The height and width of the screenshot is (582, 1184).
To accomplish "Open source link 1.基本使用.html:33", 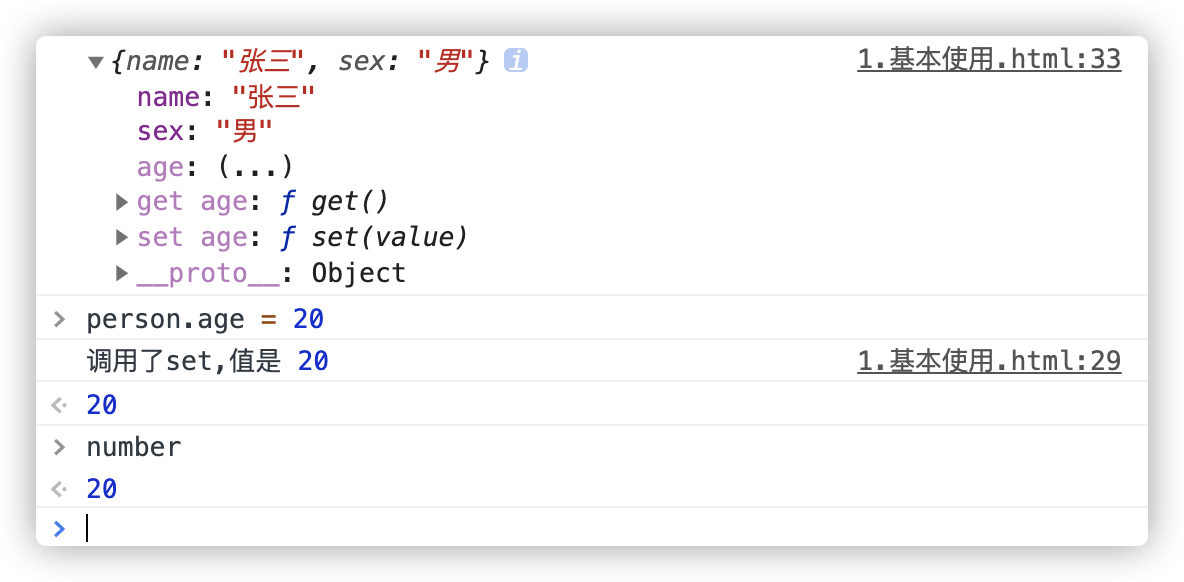I will point(988,60).
